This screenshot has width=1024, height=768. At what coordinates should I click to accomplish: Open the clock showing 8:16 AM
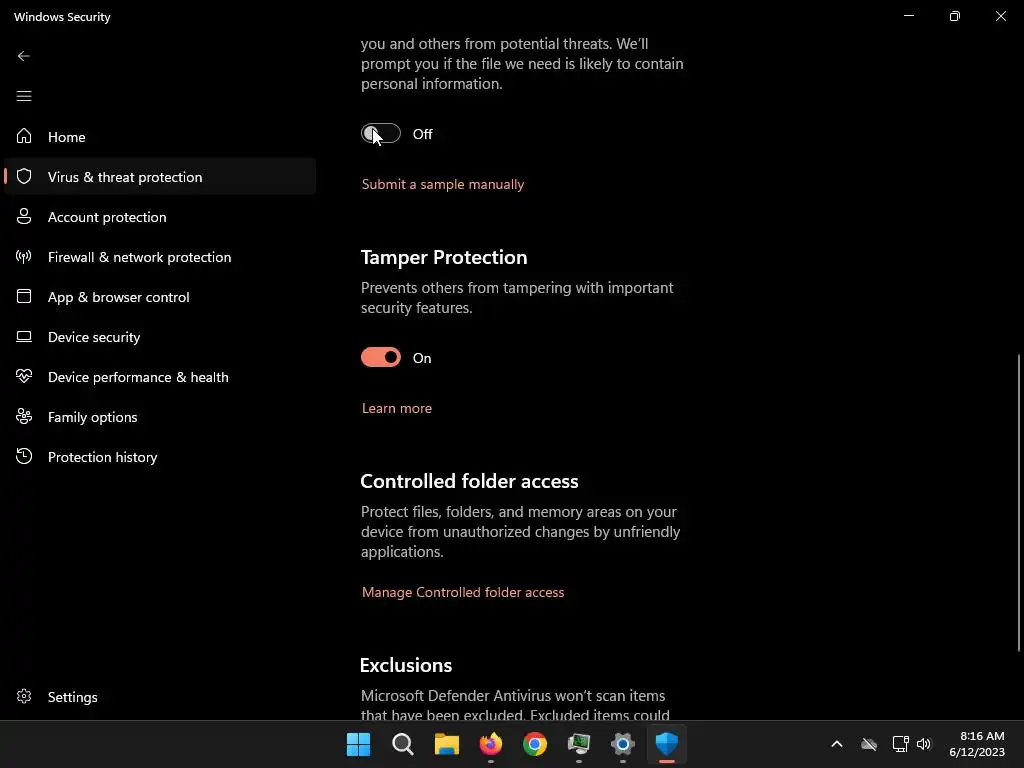tap(977, 744)
